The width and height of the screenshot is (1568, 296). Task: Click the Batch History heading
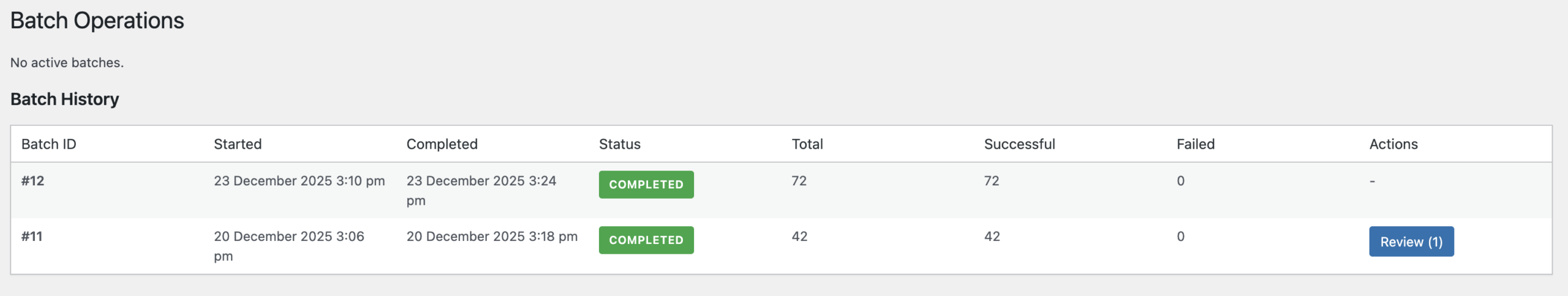65,99
